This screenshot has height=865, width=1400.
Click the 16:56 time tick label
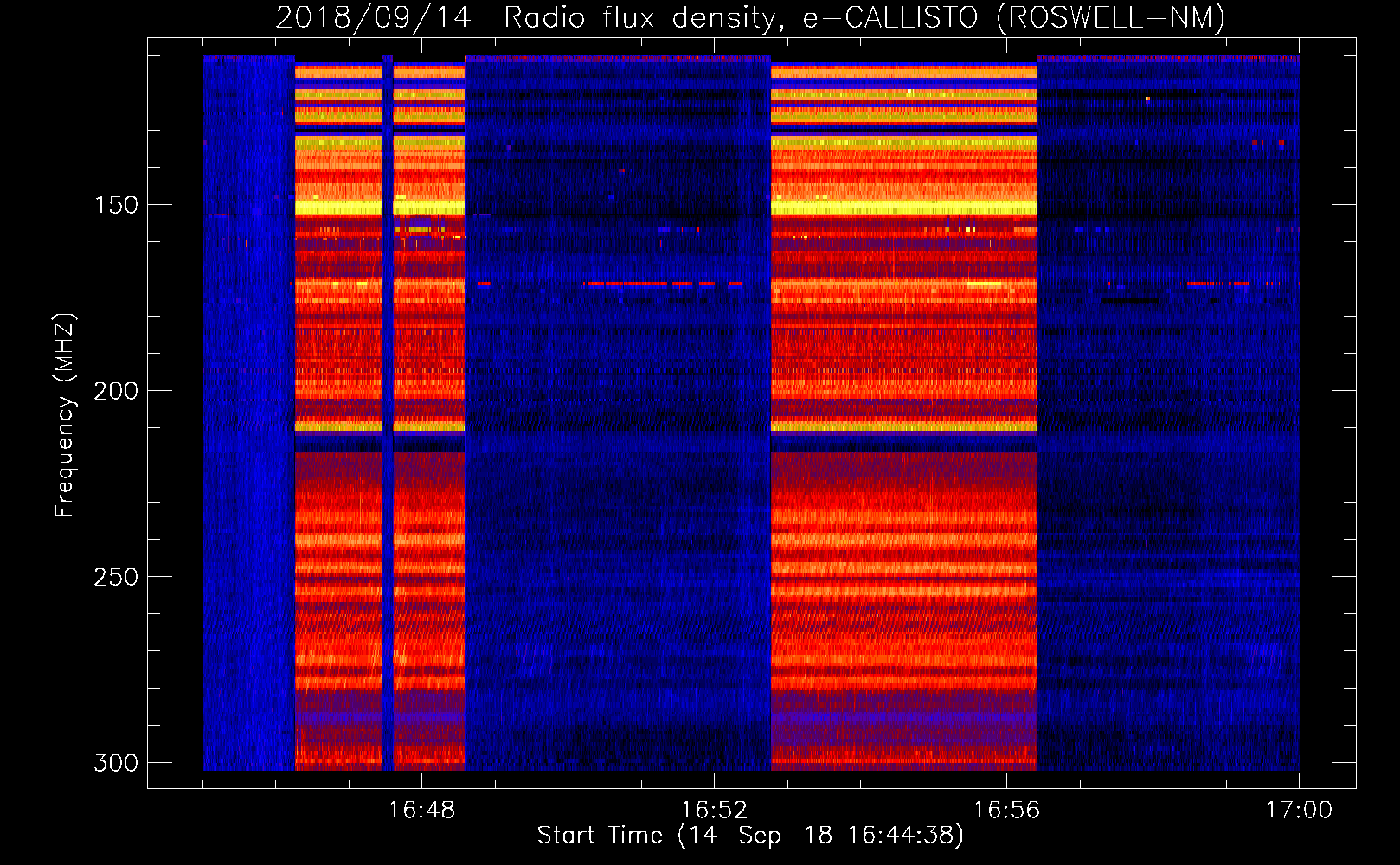click(1006, 811)
